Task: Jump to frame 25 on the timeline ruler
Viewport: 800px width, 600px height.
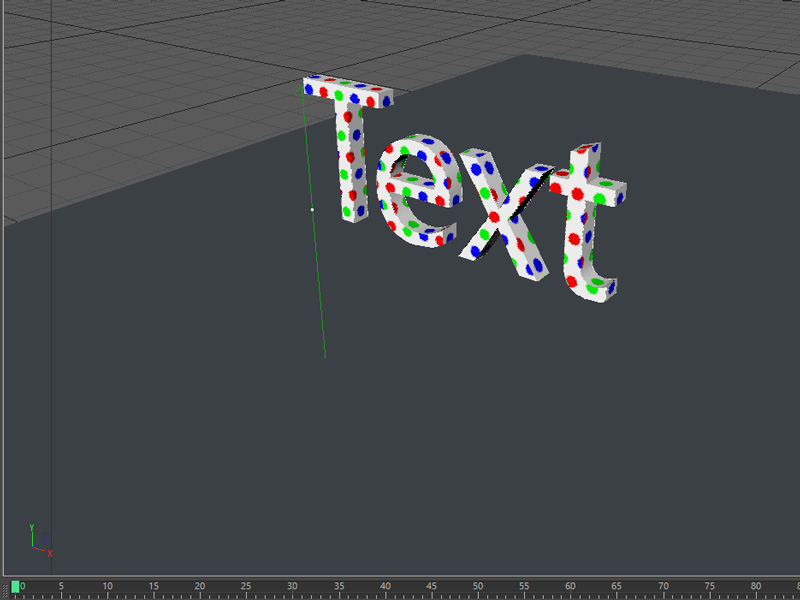Action: [x=246, y=586]
